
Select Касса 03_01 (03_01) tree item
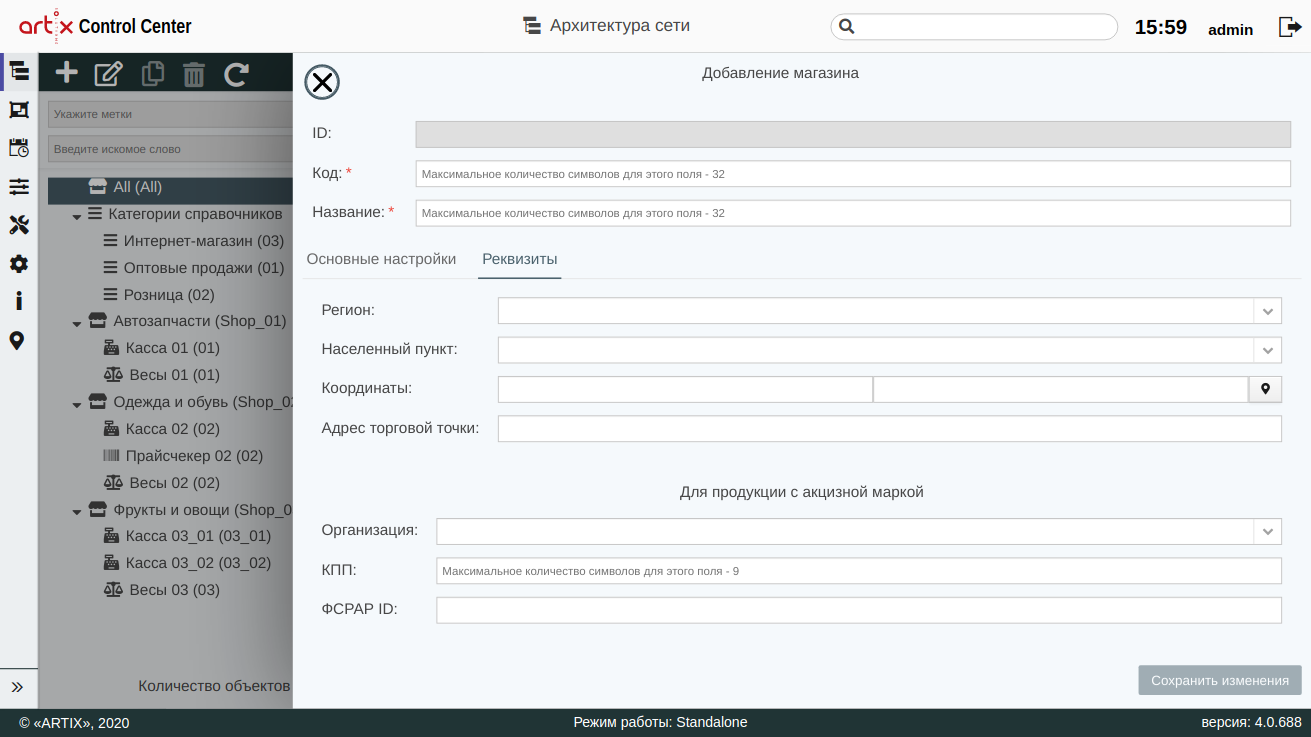click(x=198, y=536)
